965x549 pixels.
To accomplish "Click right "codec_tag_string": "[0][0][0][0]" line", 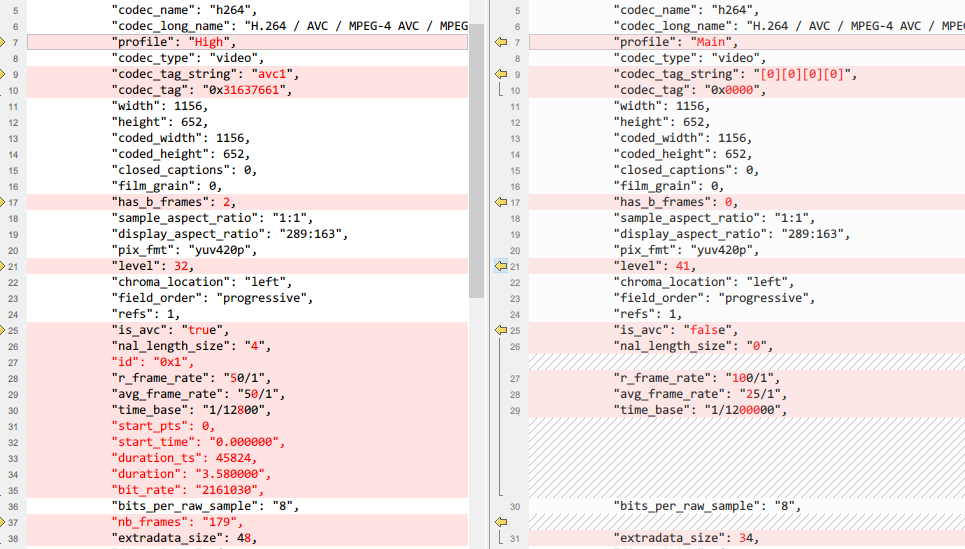I will [x=747, y=74].
